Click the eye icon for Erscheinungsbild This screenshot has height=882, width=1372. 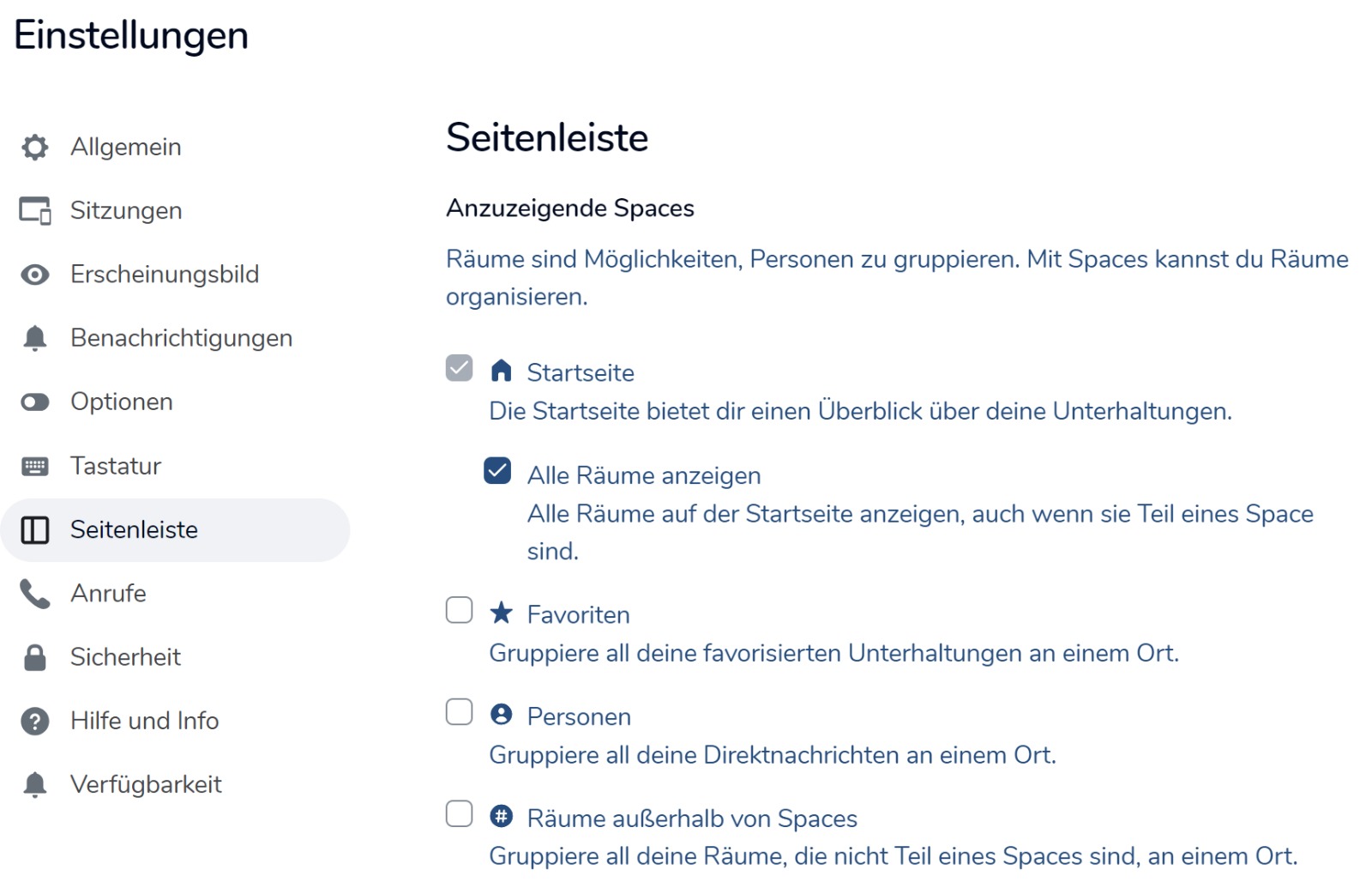pyautogui.click(x=35, y=275)
